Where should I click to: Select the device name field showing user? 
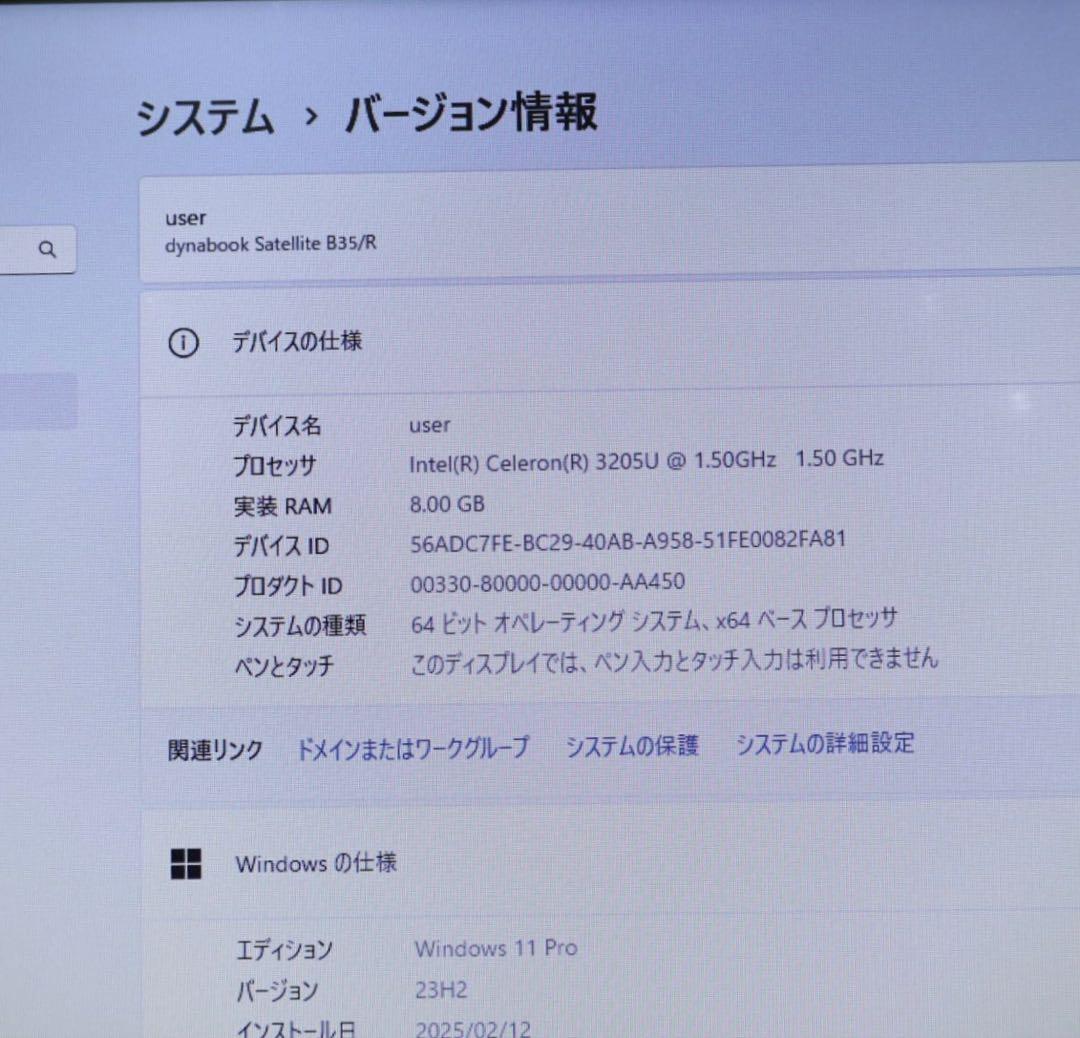pos(429,424)
